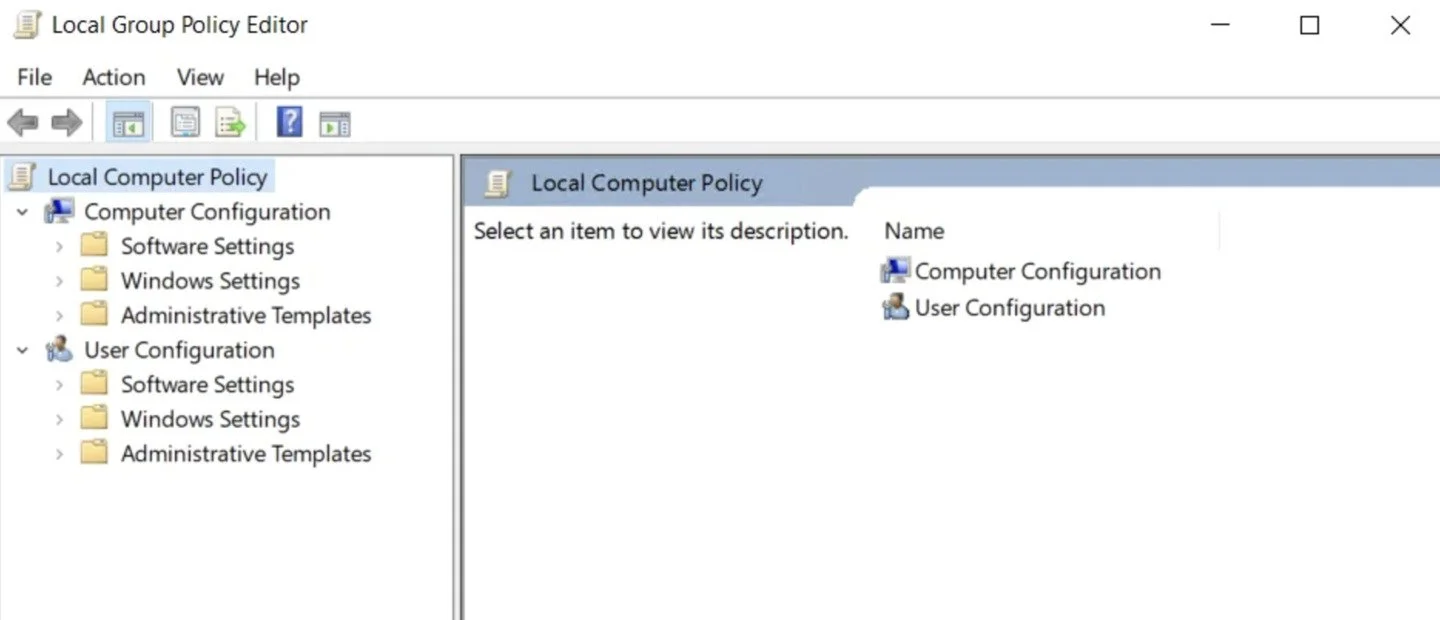Collapse the Computer Configuration tree node

[x=23, y=212]
